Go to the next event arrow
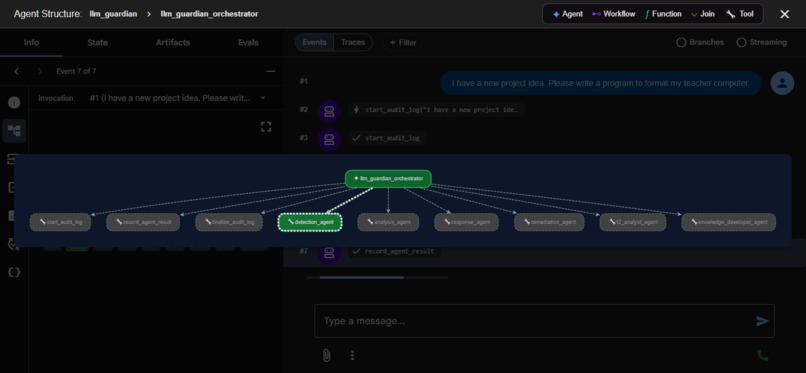Viewport: 806px width, 373px height. click(x=40, y=71)
